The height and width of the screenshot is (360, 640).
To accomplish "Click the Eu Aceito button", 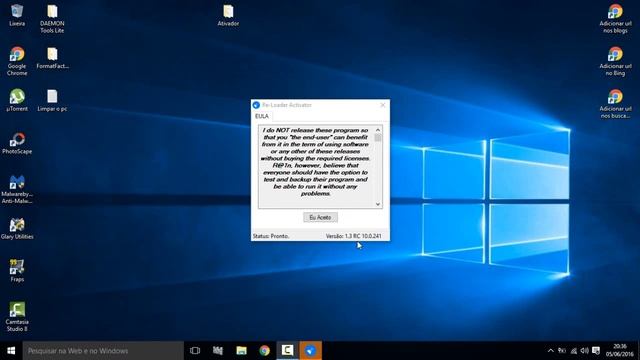I will click(x=320, y=218).
